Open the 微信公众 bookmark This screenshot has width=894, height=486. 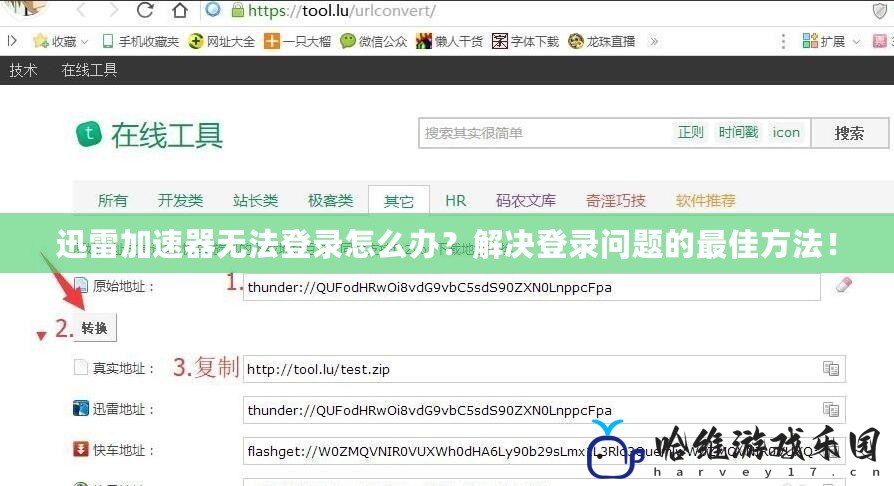(x=373, y=42)
